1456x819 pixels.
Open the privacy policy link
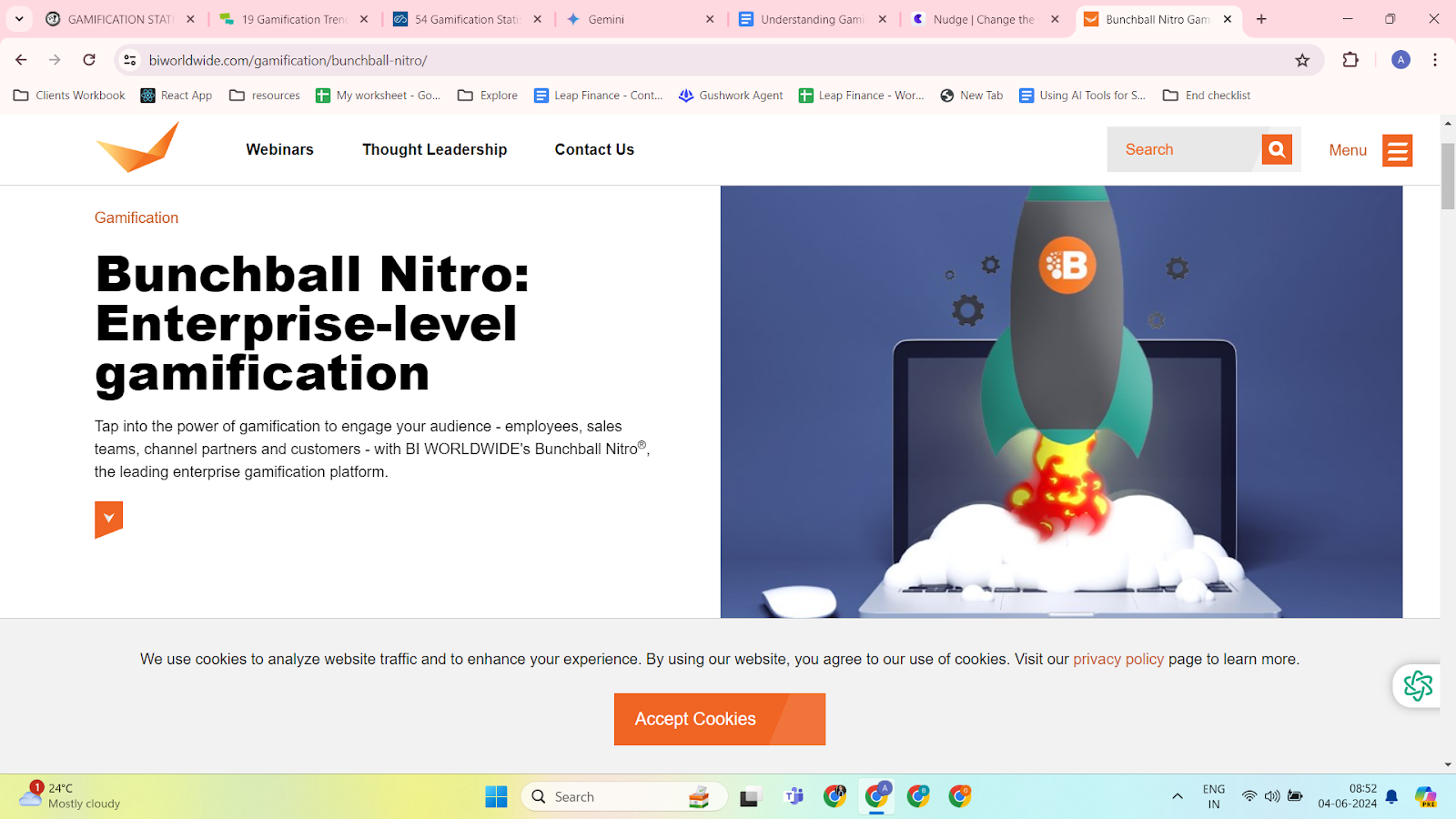pyautogui.click(x=1118, y=659)
